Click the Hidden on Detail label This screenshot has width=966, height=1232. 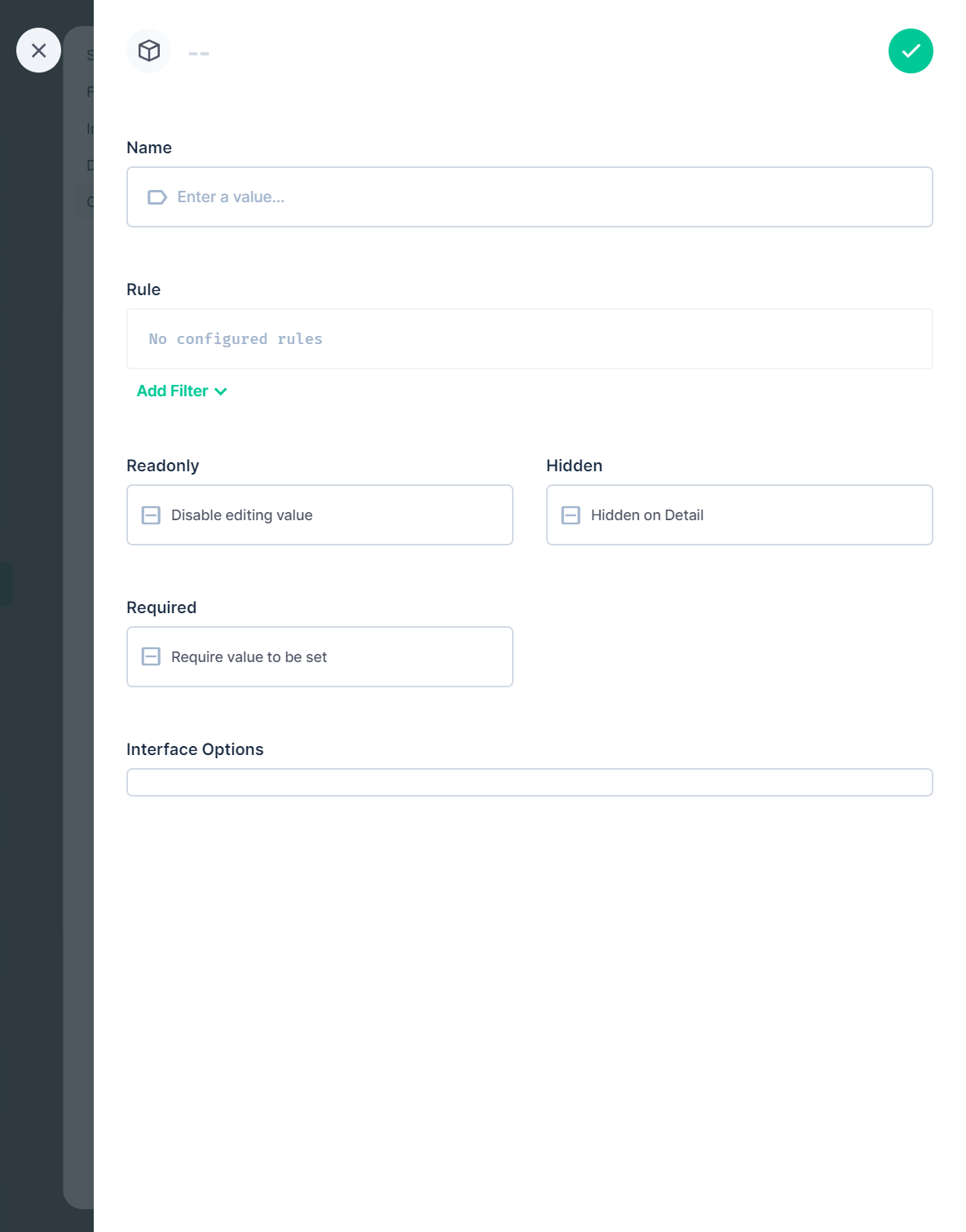[x=647, y=515]
